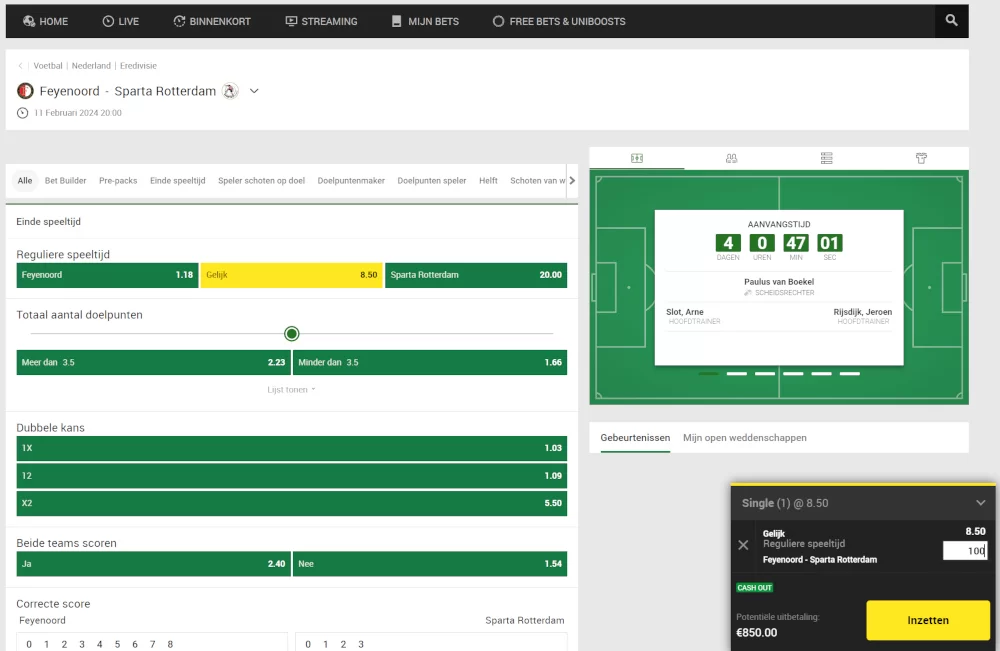Viewport: 1000px width, 651px height.
Task: Select the pitch view icon tab
Action: (x=636, y=158)
